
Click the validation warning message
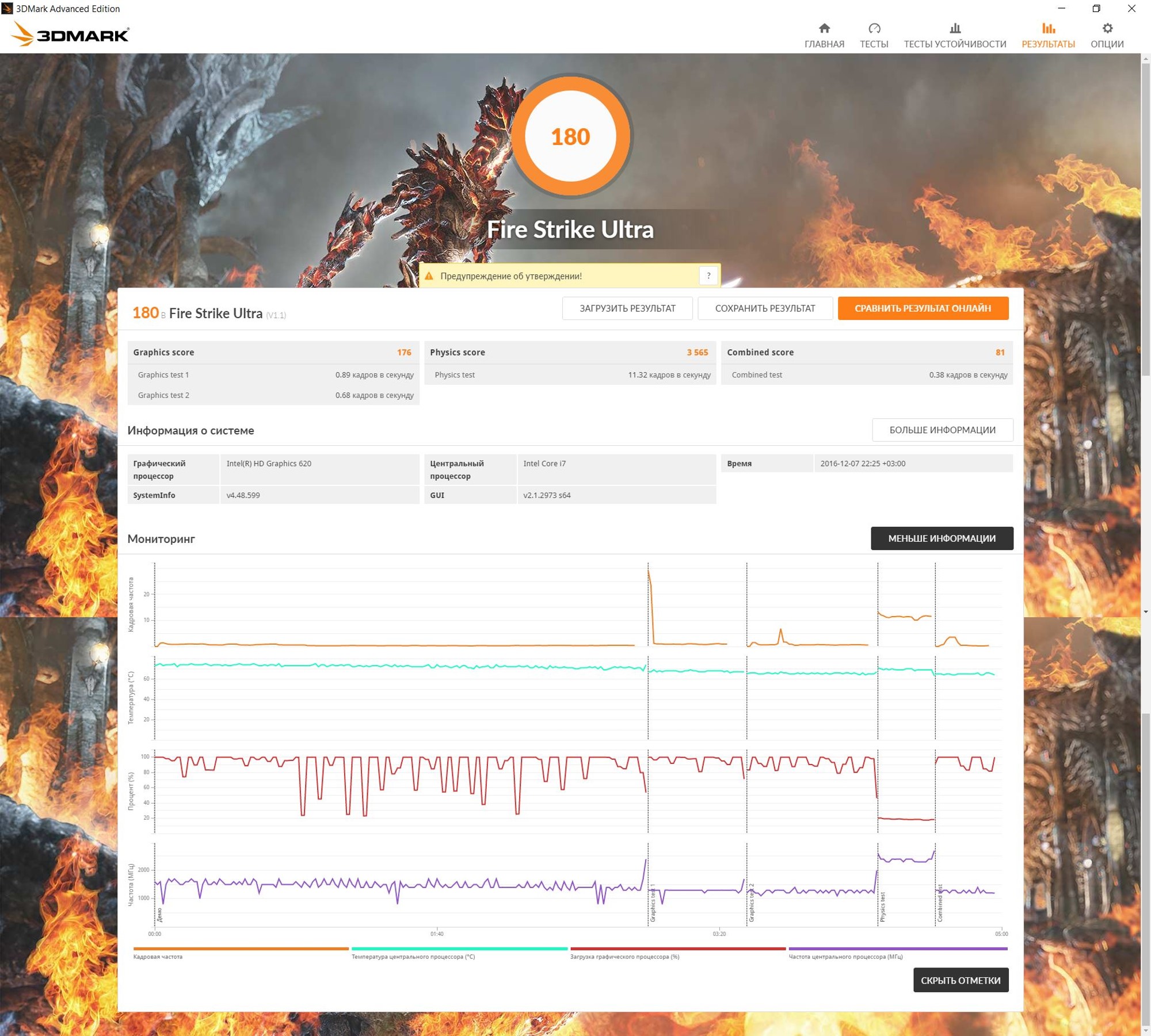click(510, 276)
